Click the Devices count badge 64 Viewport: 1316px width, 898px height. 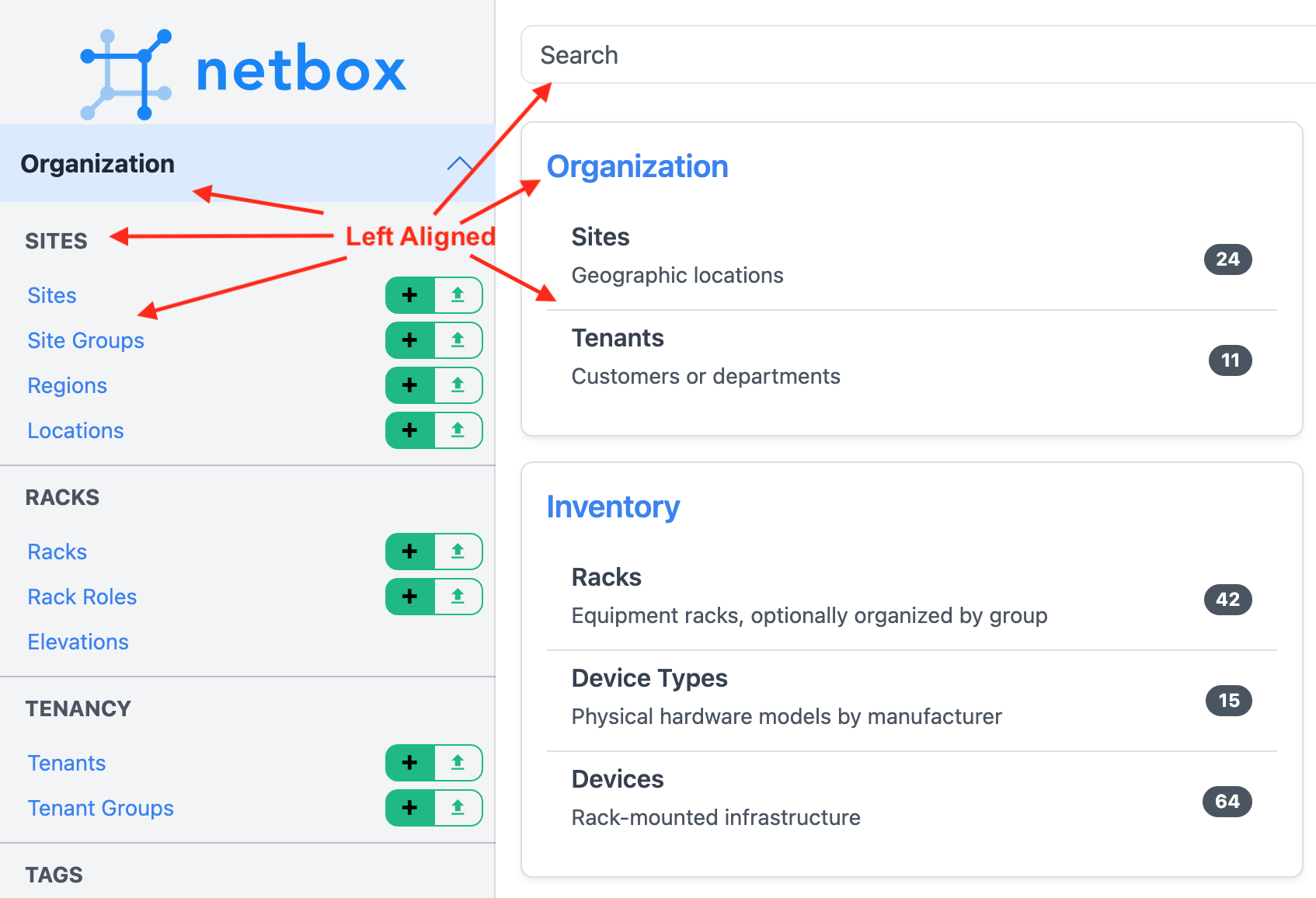(1227, 802)
